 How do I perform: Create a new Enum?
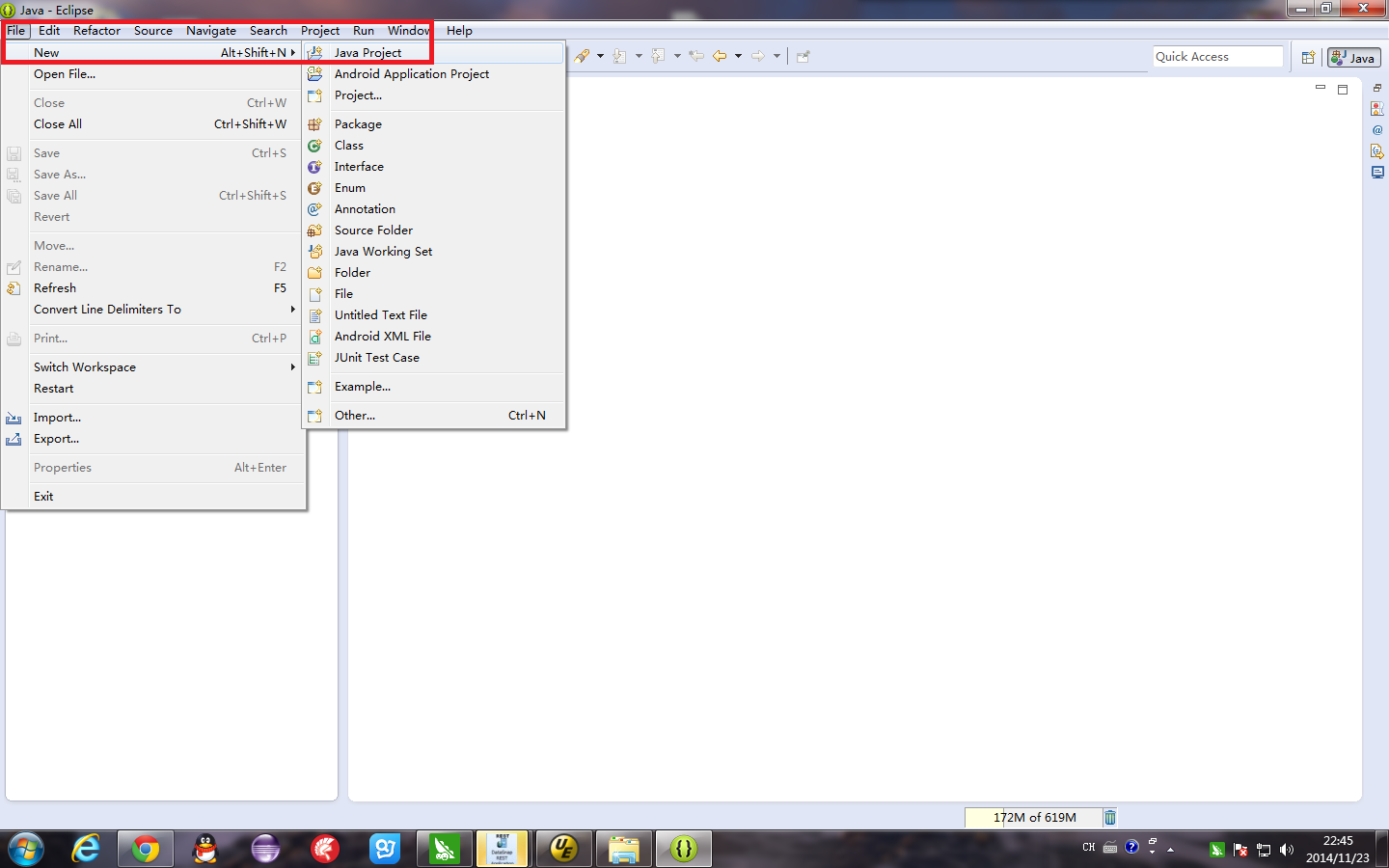(x=434, y=188)
